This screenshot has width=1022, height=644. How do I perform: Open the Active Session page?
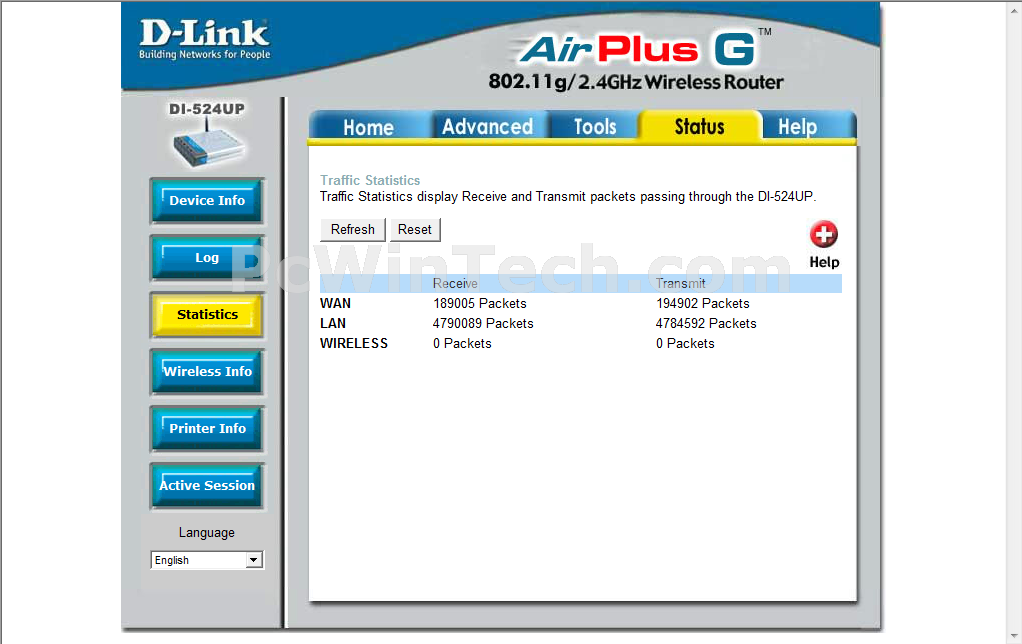[207, 486]
